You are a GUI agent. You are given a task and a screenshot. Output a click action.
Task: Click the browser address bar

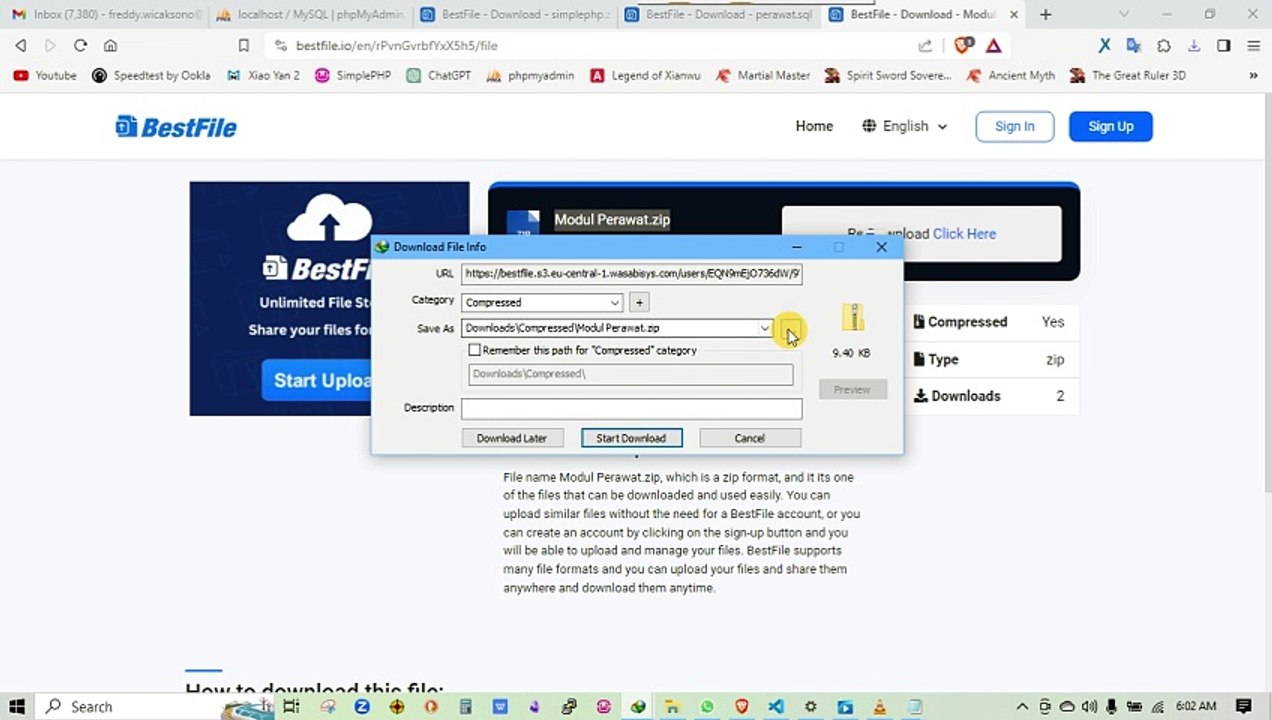point(590,45)
